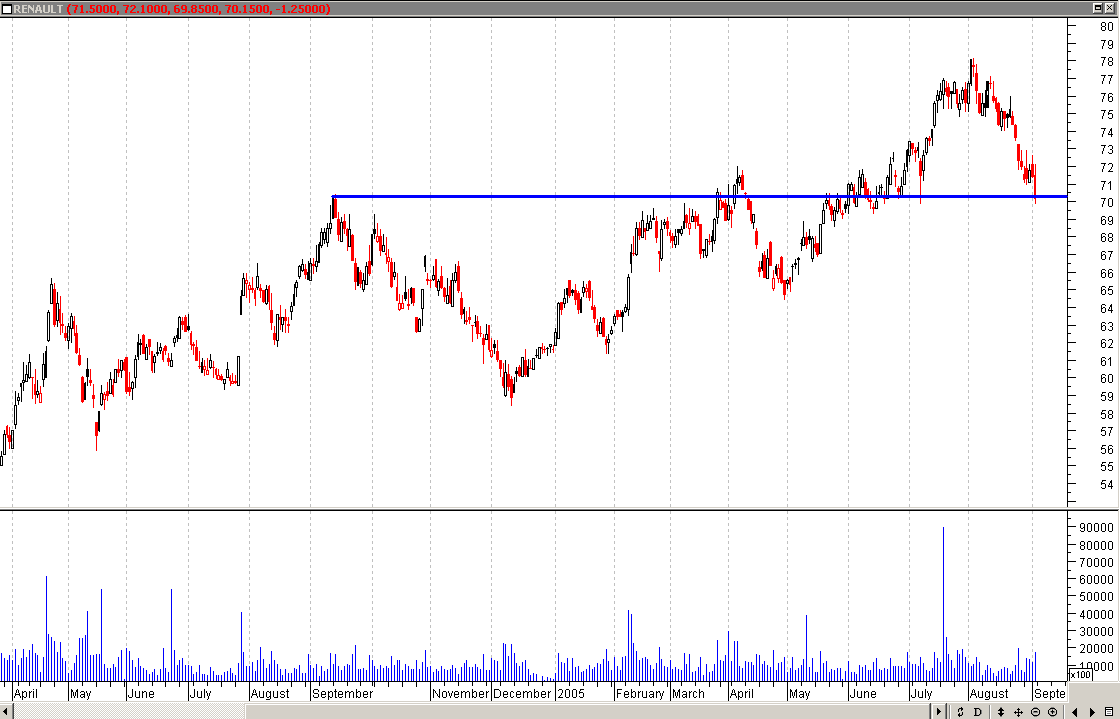Click the refresh cycle-arrows icon
This screenshot has height=719, width=1120.
960,712
